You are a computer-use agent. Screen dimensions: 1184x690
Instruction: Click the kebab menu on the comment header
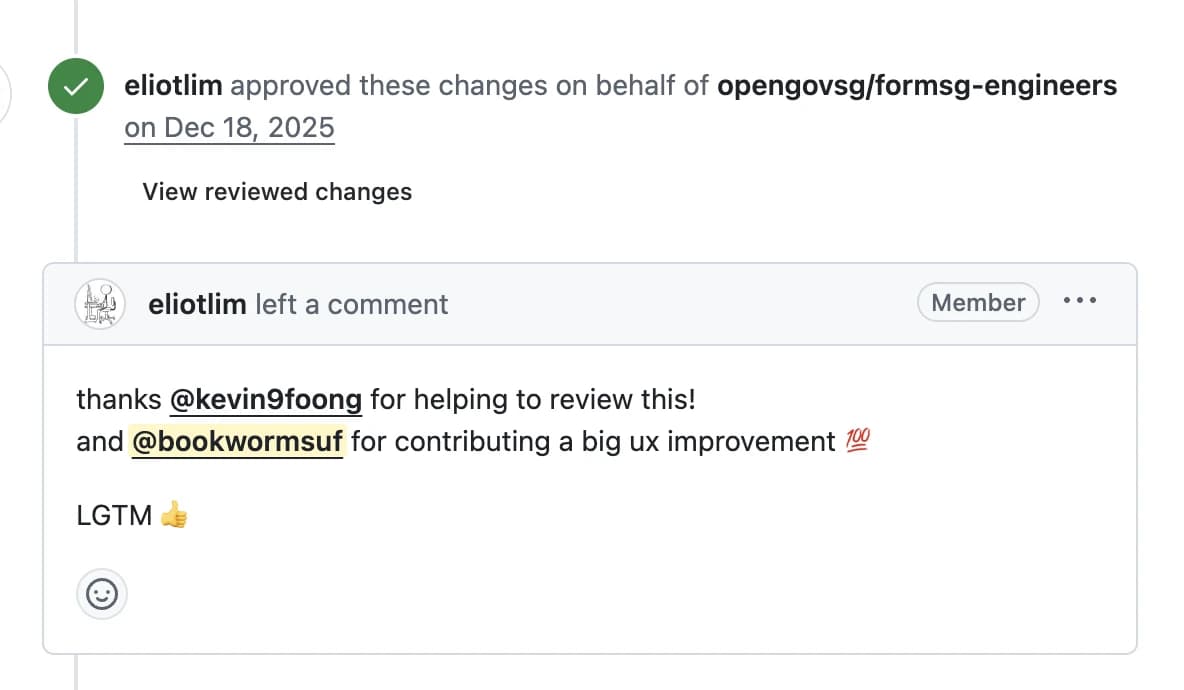point(1080,301)
